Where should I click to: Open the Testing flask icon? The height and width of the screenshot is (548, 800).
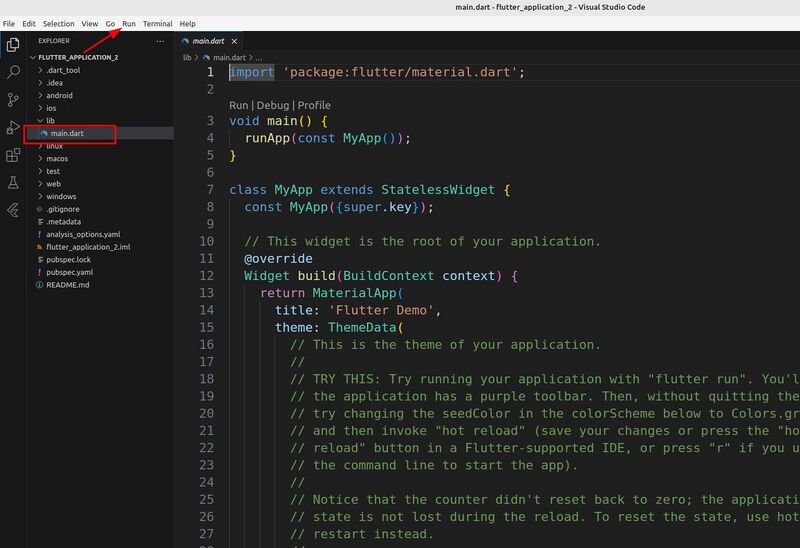(13, 182)
